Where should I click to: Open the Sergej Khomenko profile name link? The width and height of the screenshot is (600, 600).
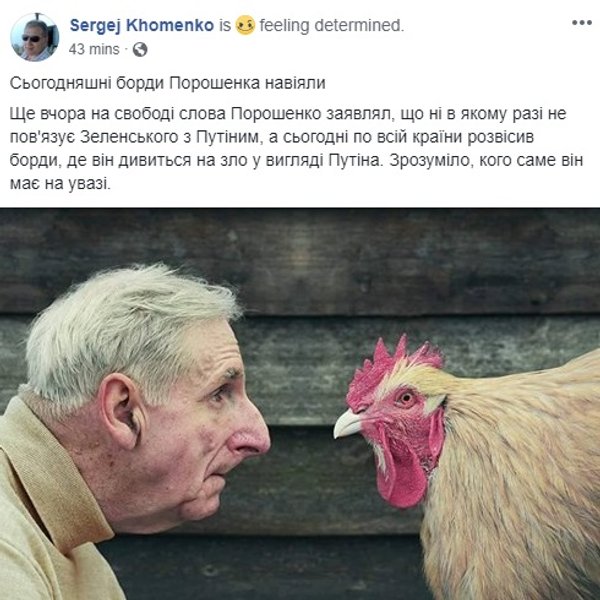coord(142,25)
